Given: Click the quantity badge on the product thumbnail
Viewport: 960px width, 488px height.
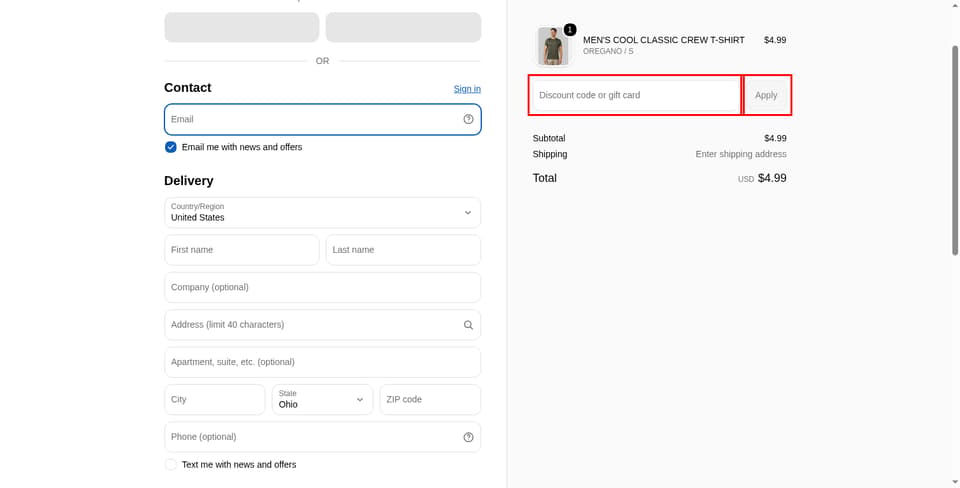Looking at the screenshot, I should (570, 29).
